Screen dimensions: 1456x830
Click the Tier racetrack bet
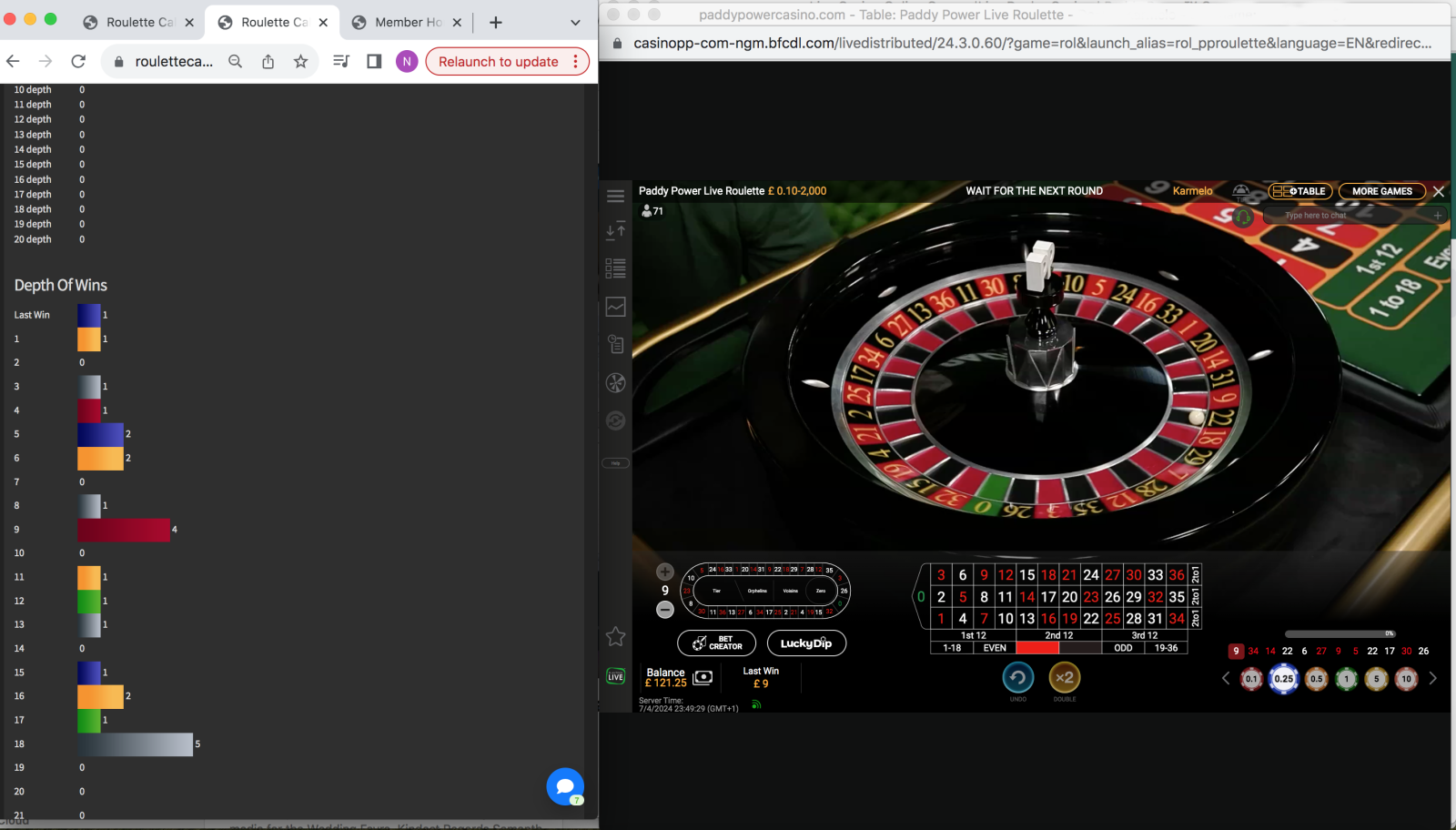click(716, 591)
